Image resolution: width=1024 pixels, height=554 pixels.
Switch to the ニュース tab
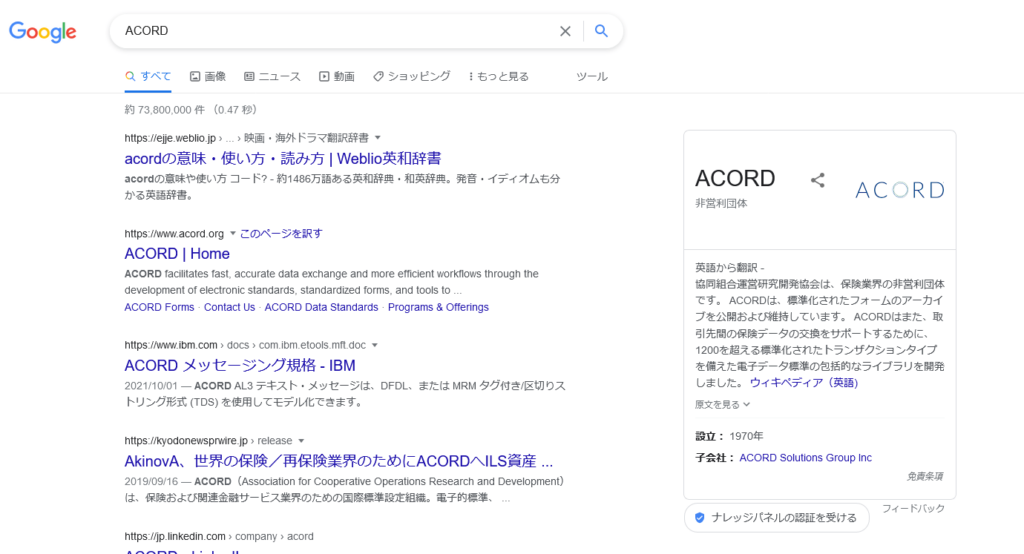tap(272, 76)
